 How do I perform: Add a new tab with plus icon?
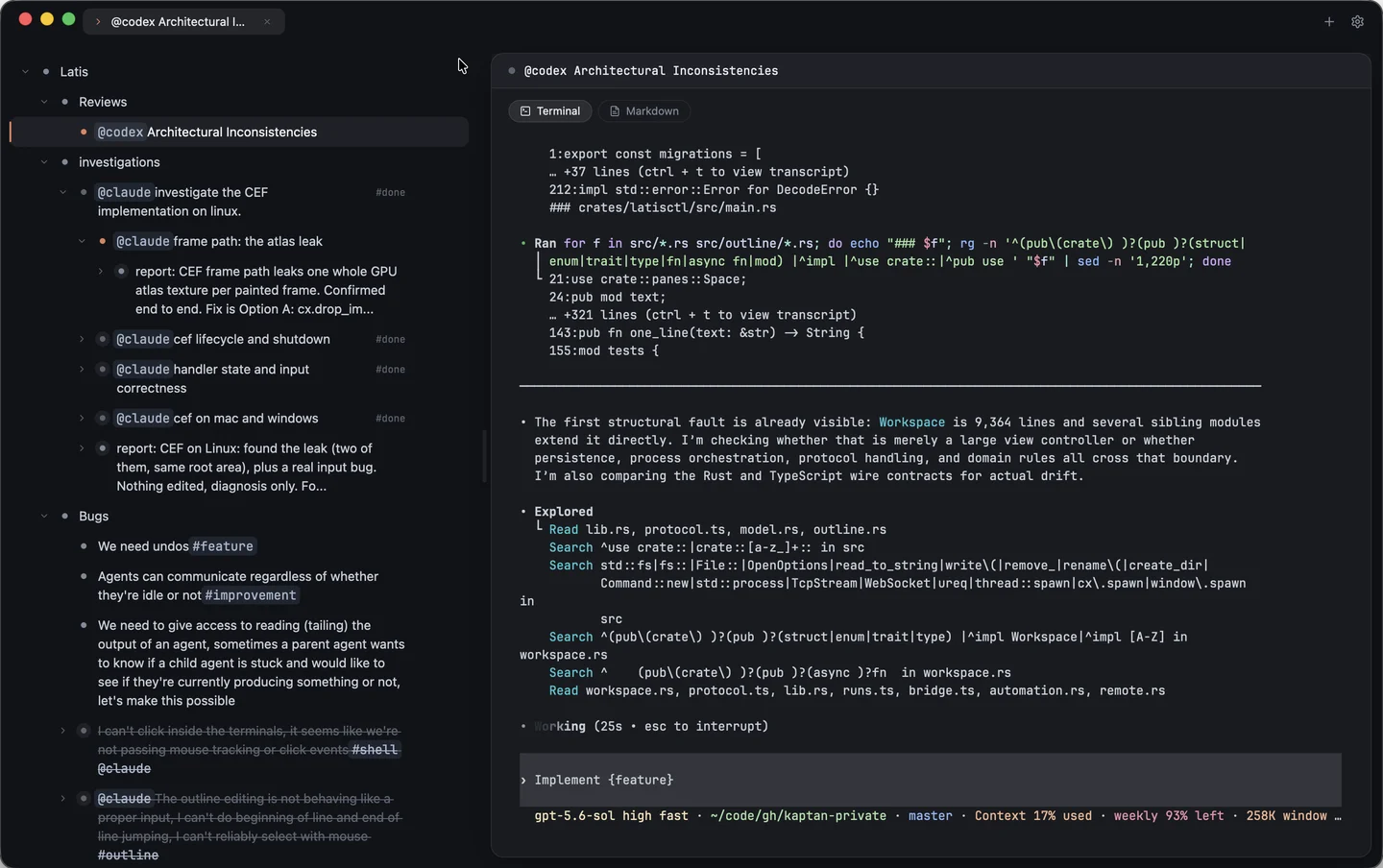(1329, 21)
